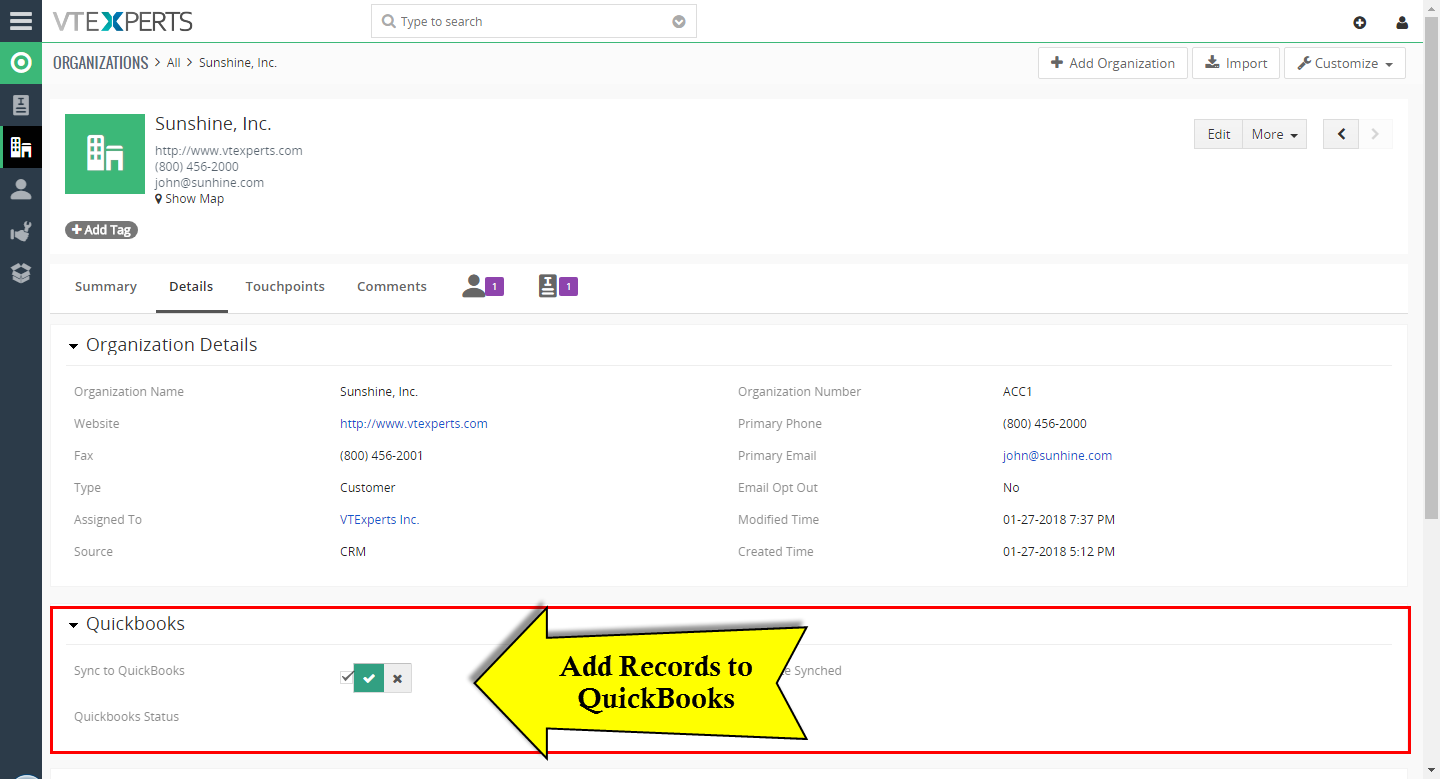Switch to the Summary tab
1440x779 pixels.
click(105, 286)
